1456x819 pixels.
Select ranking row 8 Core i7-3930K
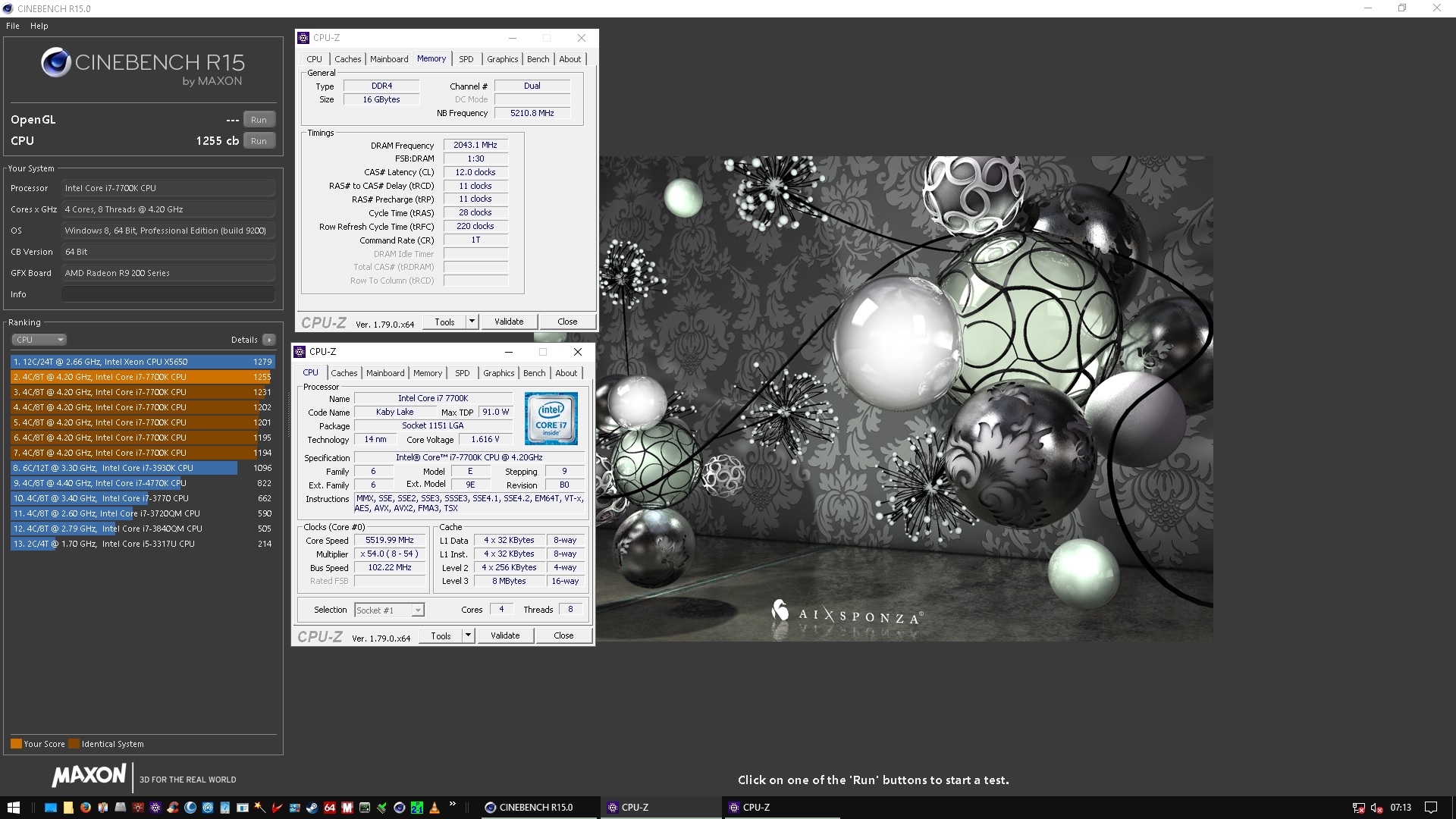(x=143, y=468)
